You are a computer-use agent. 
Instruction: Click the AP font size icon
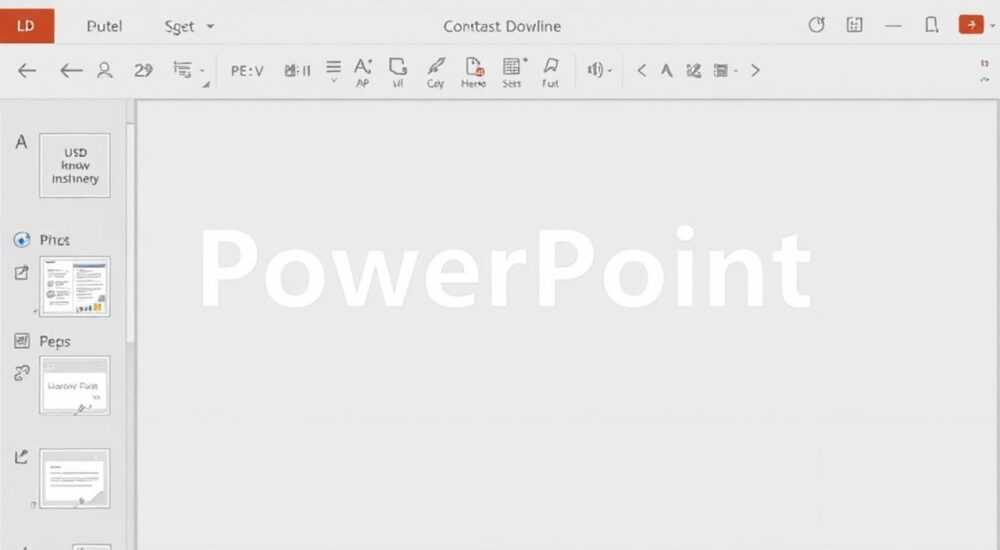click(363, 72)
